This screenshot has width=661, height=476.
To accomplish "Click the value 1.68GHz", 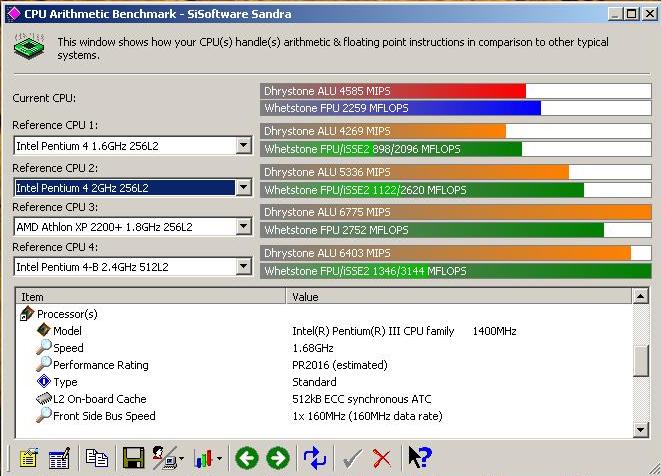I will click(313, 348).
